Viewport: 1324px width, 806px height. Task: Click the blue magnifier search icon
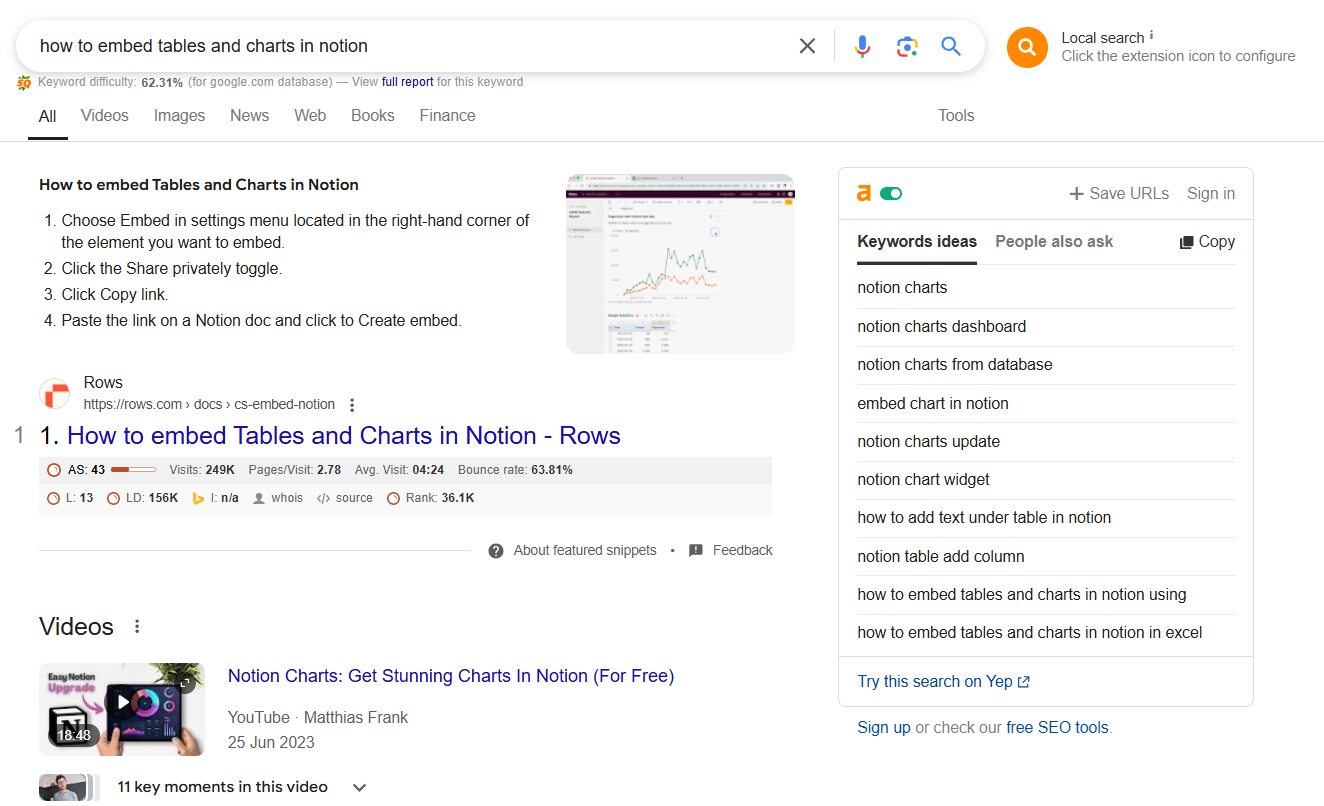pos(951,46)
